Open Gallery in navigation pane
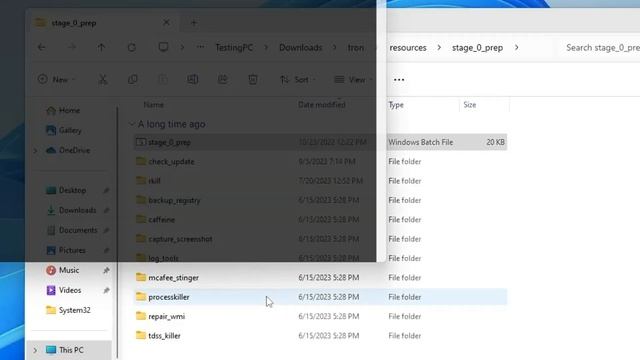The image size is (640, 360). point(64,131)
